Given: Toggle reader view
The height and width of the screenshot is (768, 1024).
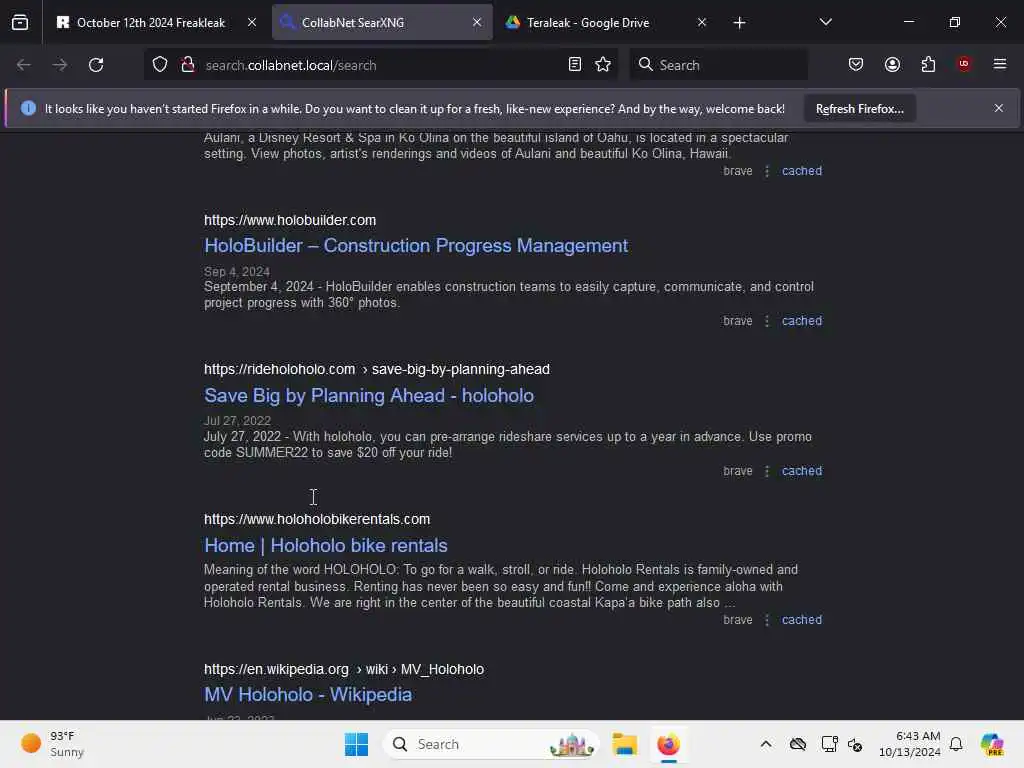Looking at the screenshot, I should coord(575,65).
